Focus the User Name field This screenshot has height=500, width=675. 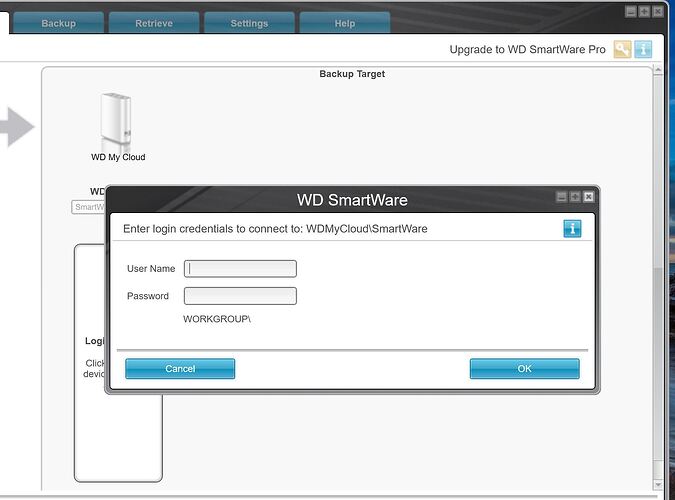tap(240, 269)
